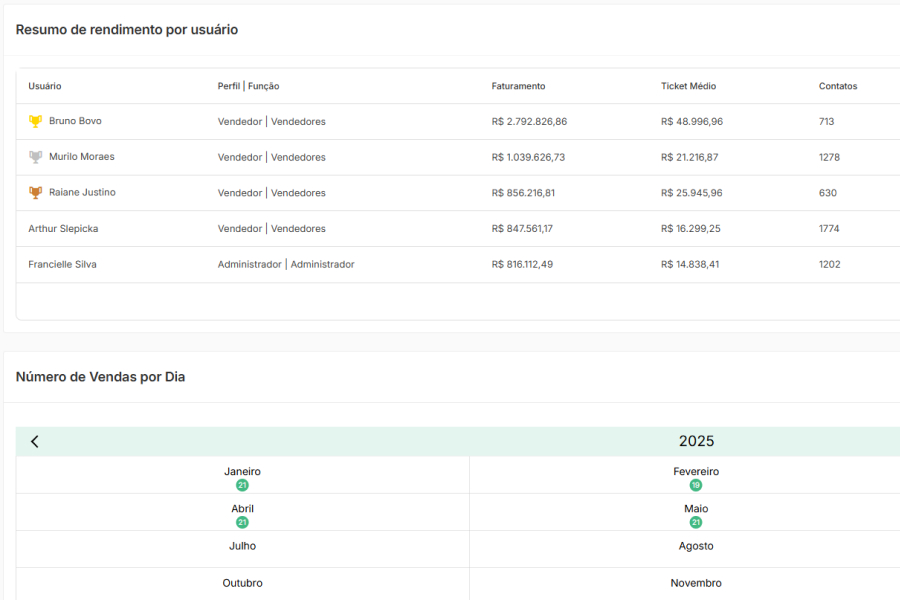Click the badge showing 19 under Fevereiro
The height and width of the screenshot is (600, 900).
pos(696,483)
